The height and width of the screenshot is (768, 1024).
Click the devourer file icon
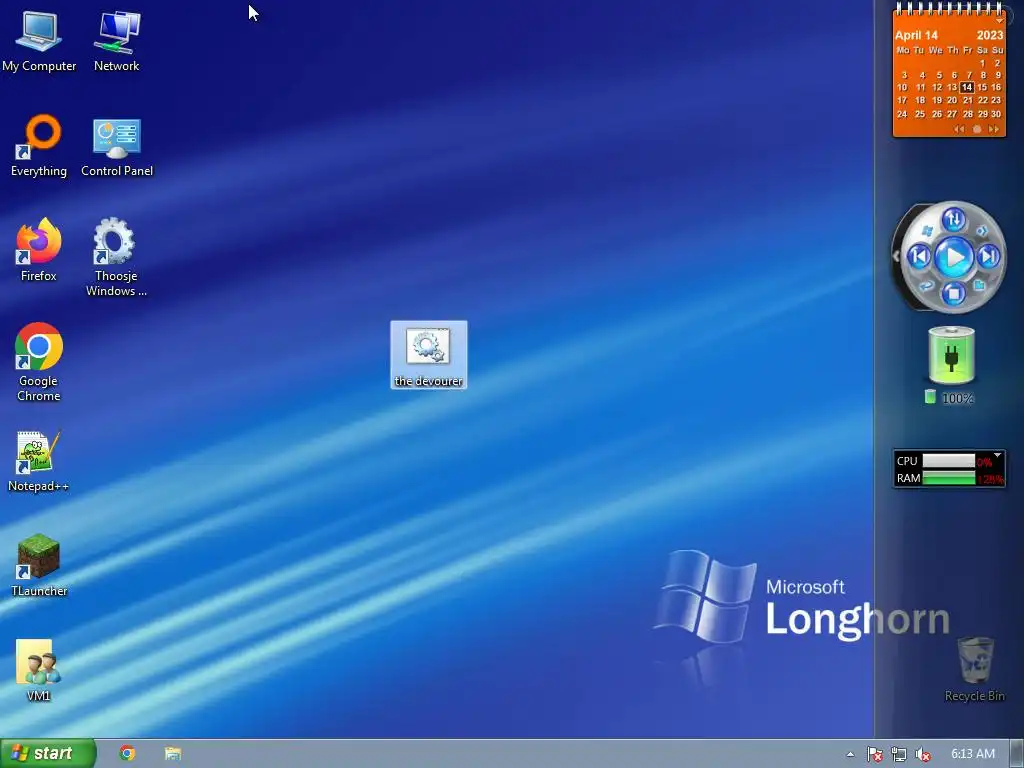428,355
